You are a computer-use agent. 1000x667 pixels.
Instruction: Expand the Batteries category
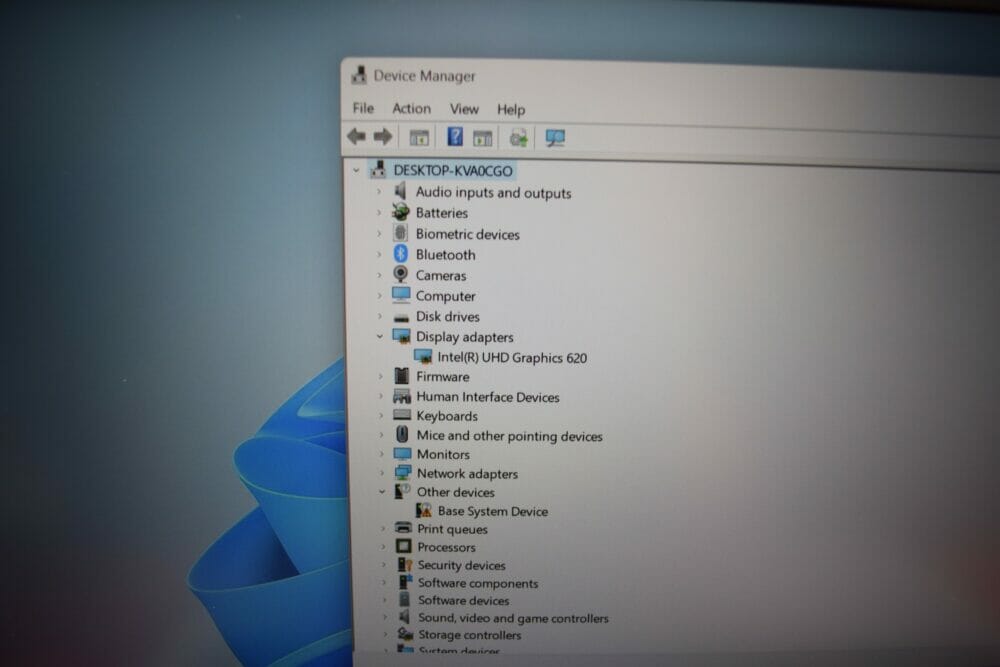(x=379, y=212)
